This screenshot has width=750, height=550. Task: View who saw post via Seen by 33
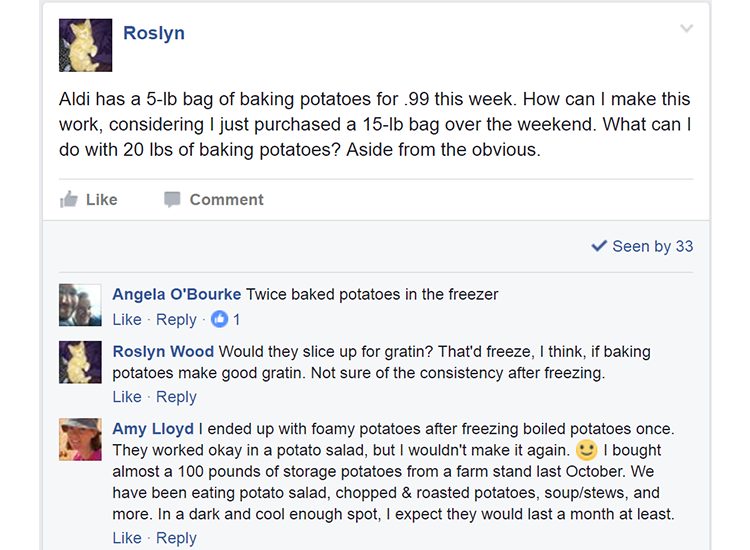pyautogui.click(x=652, y=246)
